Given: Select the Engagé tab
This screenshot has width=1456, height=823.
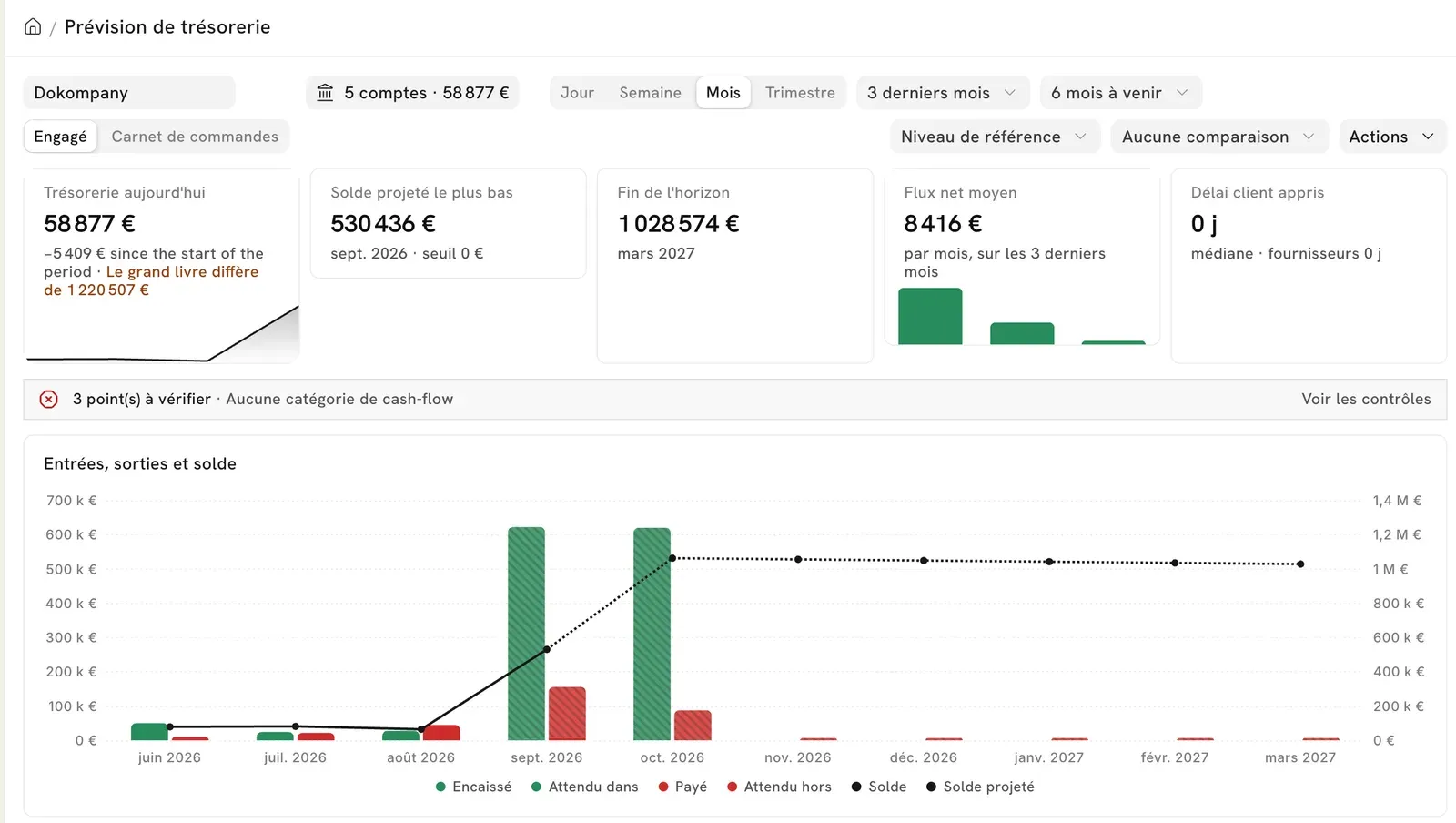Looking at the screenshot, I should (60, 137).
